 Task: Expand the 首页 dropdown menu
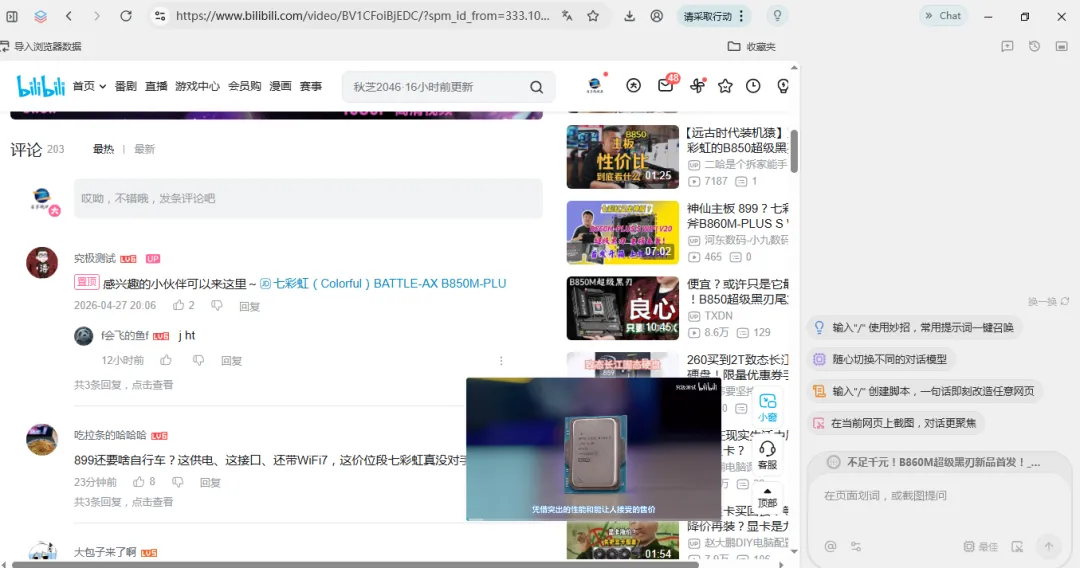[90, 86]
